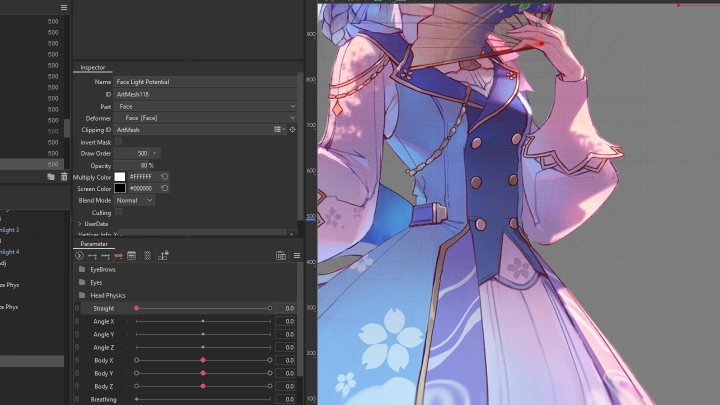Click the Body X slider center key
Image resolution: width=720 pixels, height=405 pixels.
tap(203, 360)
